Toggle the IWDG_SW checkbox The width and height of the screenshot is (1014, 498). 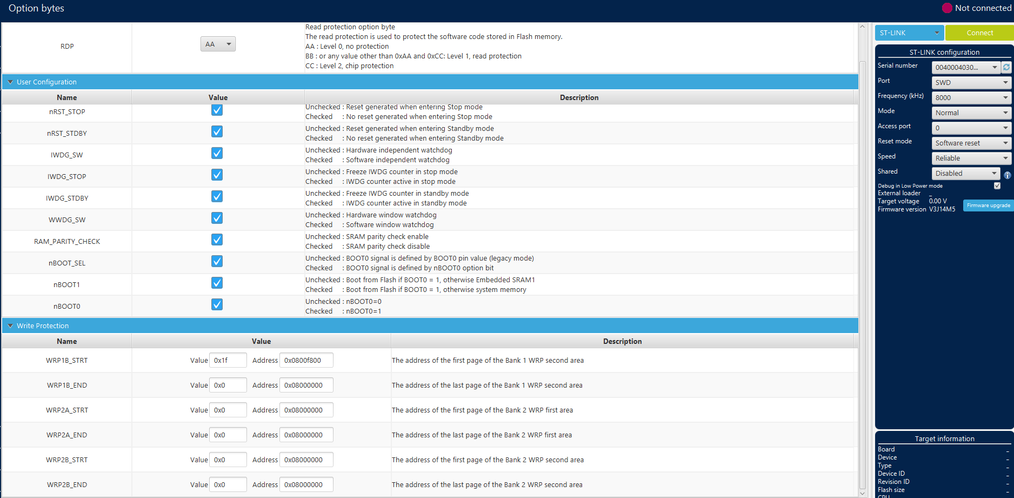[217, 153]
